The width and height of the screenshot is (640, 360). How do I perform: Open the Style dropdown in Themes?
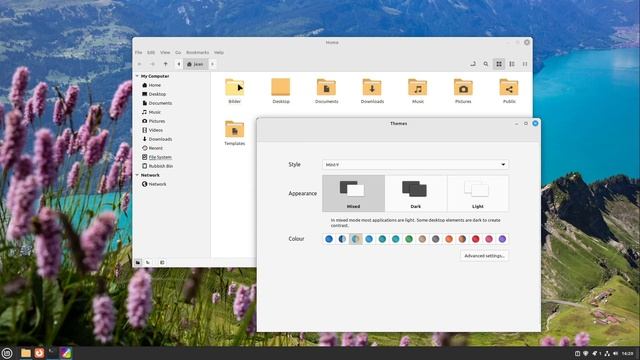point(416,164)
